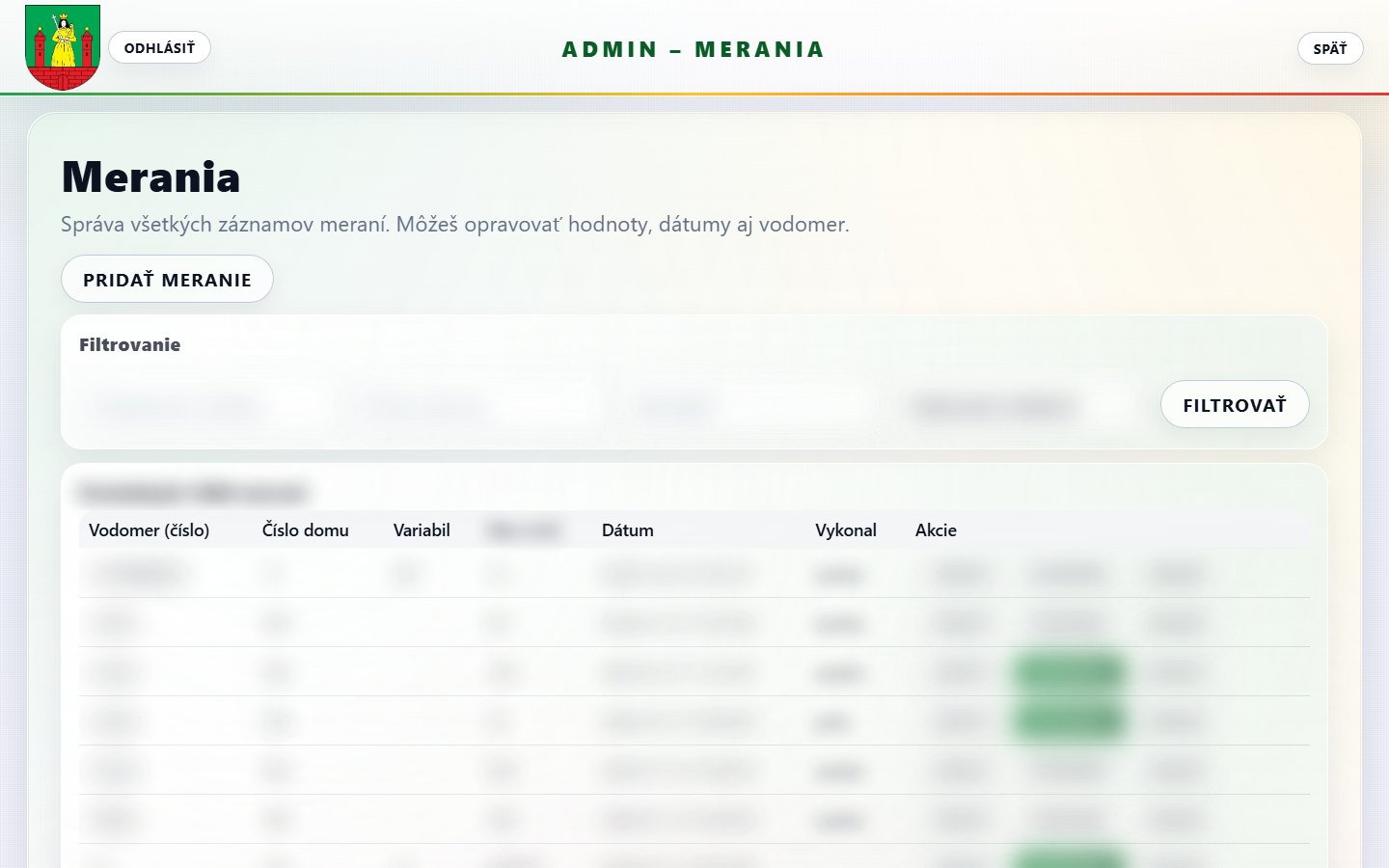Click the 'Číslo domu' column header
Image resolution: width=1389 pixels, height=868 pixels.
pos(306,530)
